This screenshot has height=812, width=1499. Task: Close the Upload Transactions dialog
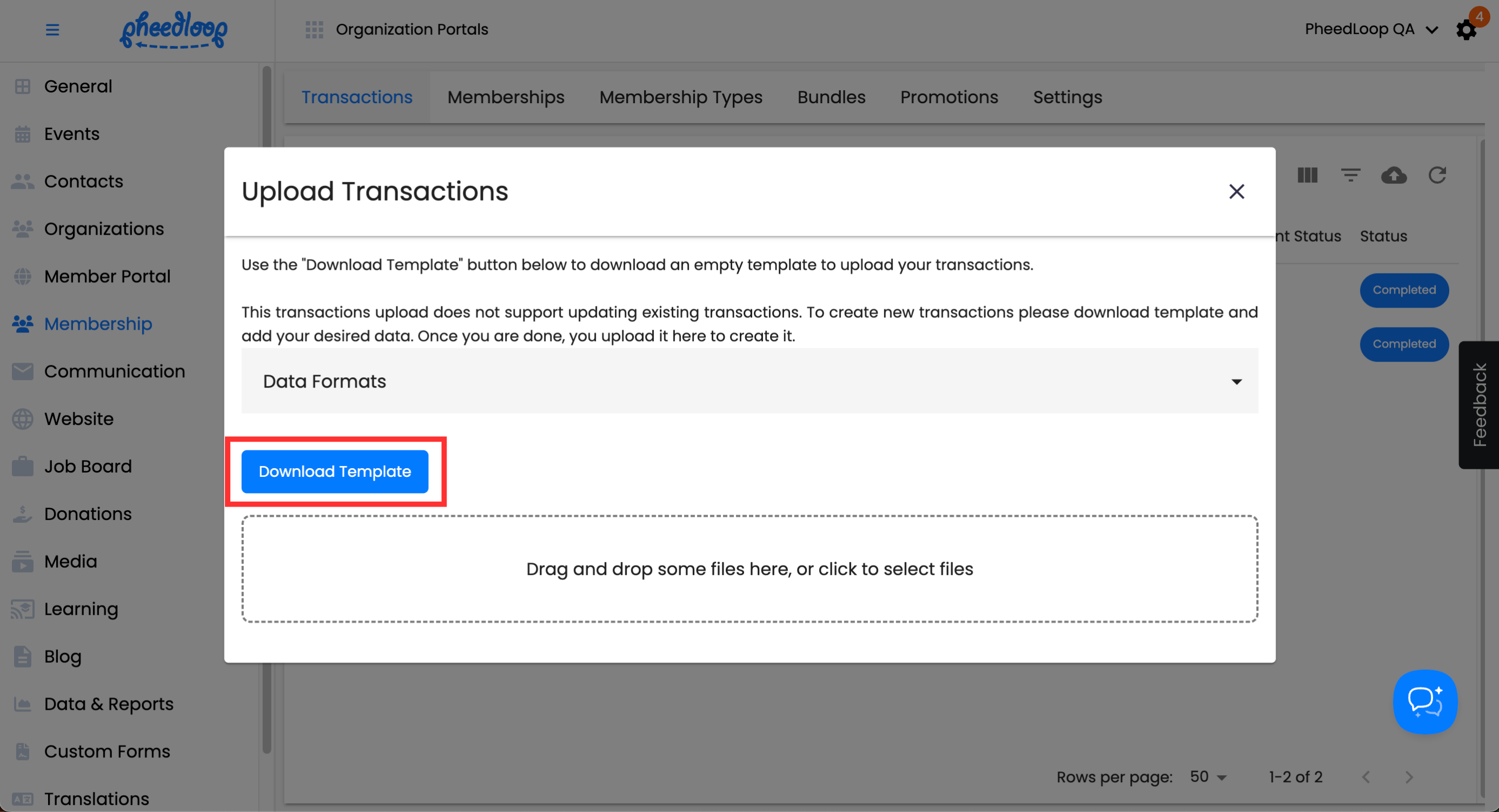(x=1236, y=191)
